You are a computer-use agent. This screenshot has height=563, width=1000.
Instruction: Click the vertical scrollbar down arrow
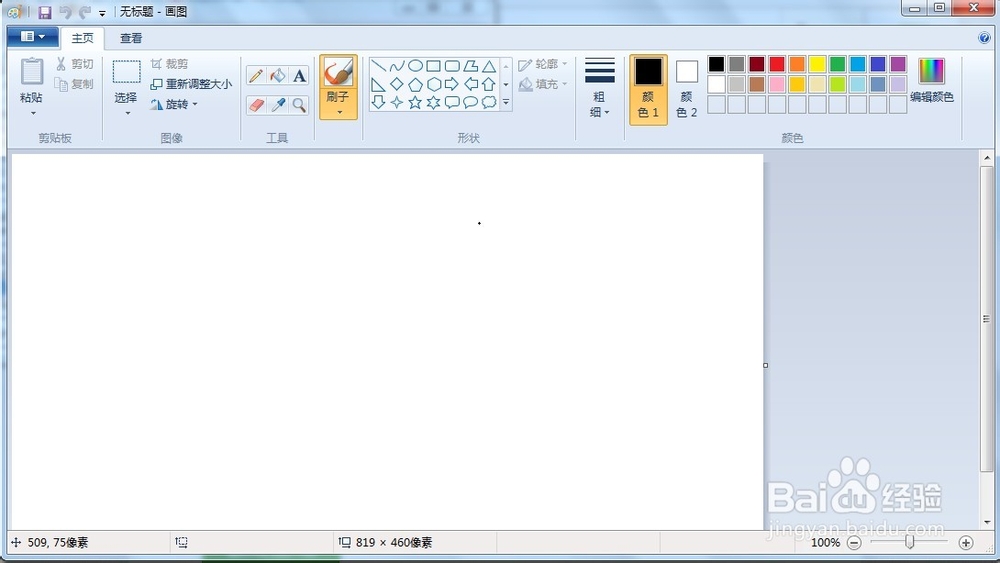coord(987,523)
